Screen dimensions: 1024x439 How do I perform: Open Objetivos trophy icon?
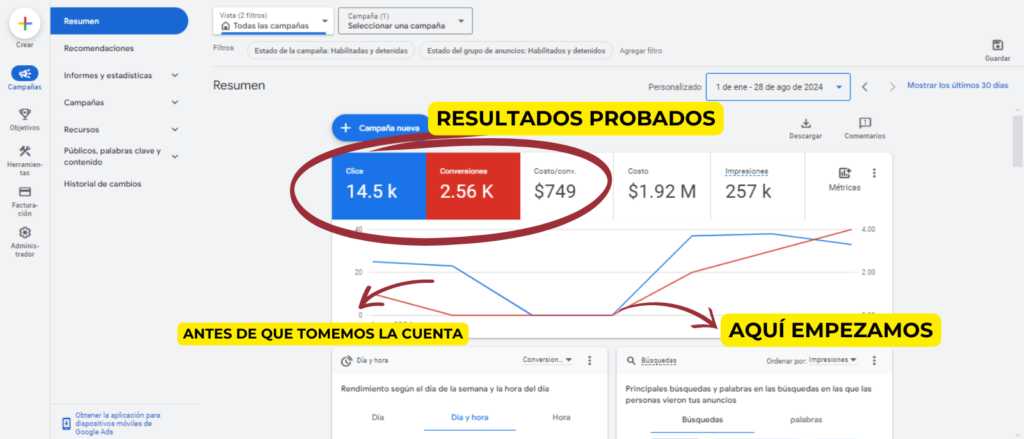pyautogui.click(x=25, y=114)
